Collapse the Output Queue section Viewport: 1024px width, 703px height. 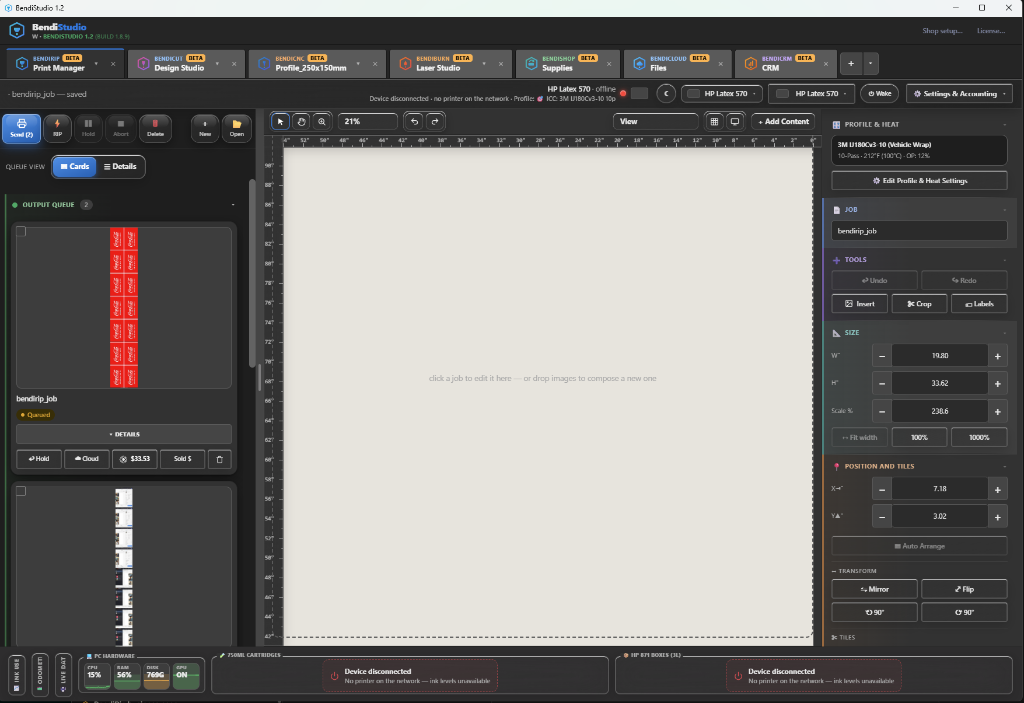[x=232, y=205]
